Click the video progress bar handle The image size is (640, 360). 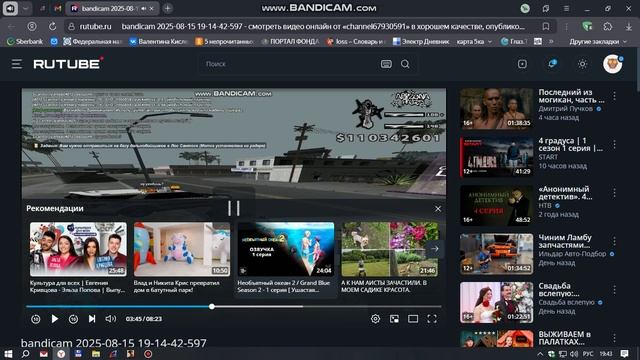pyautogui.click(x=212, y=306)
